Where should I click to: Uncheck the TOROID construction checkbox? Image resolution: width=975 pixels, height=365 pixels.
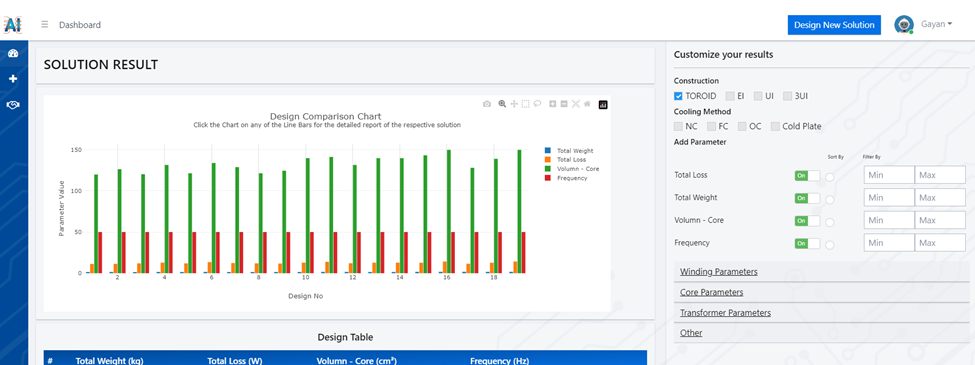(x=678, y=96)
